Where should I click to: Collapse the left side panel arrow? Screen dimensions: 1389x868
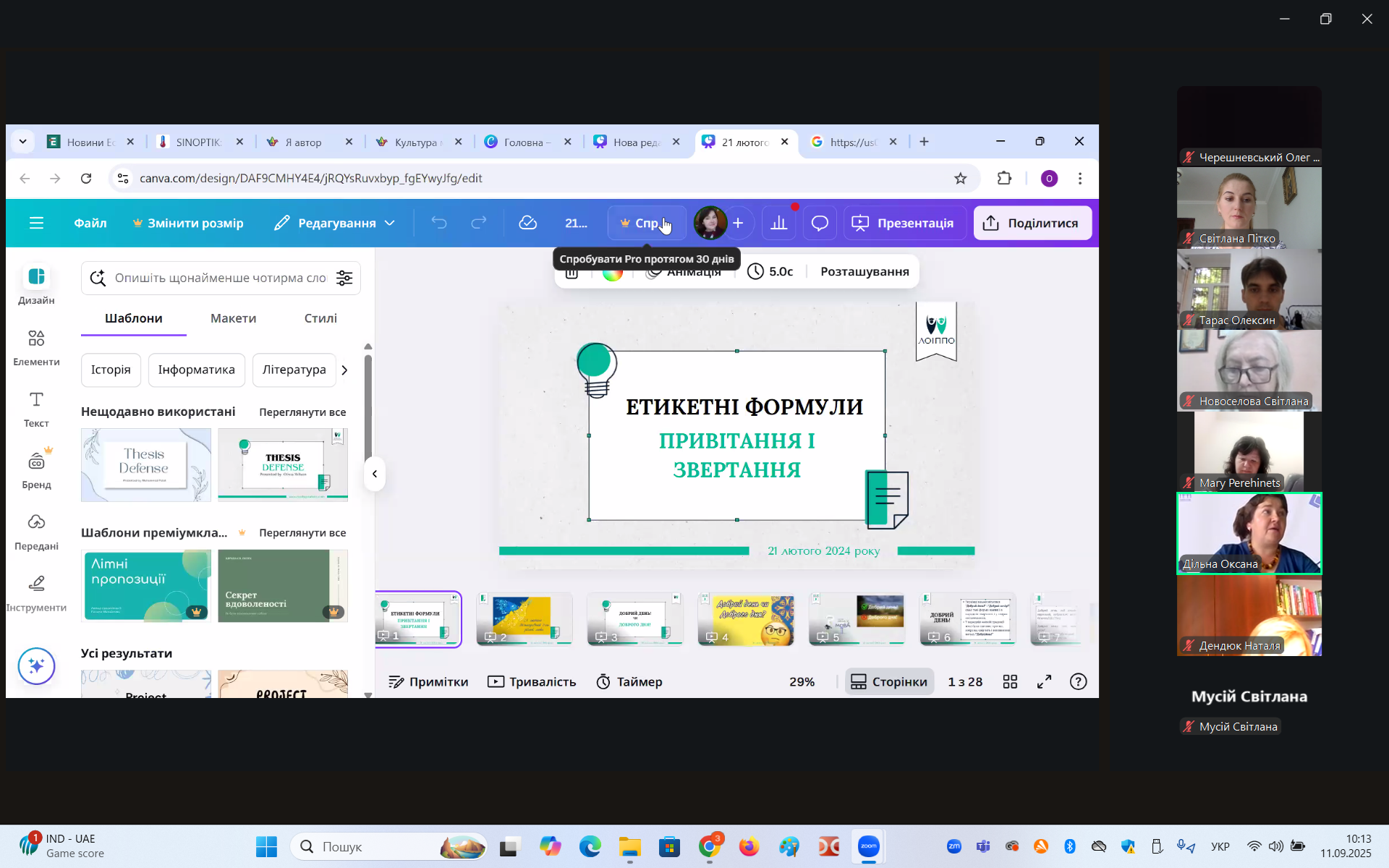[x=375, y=474]
